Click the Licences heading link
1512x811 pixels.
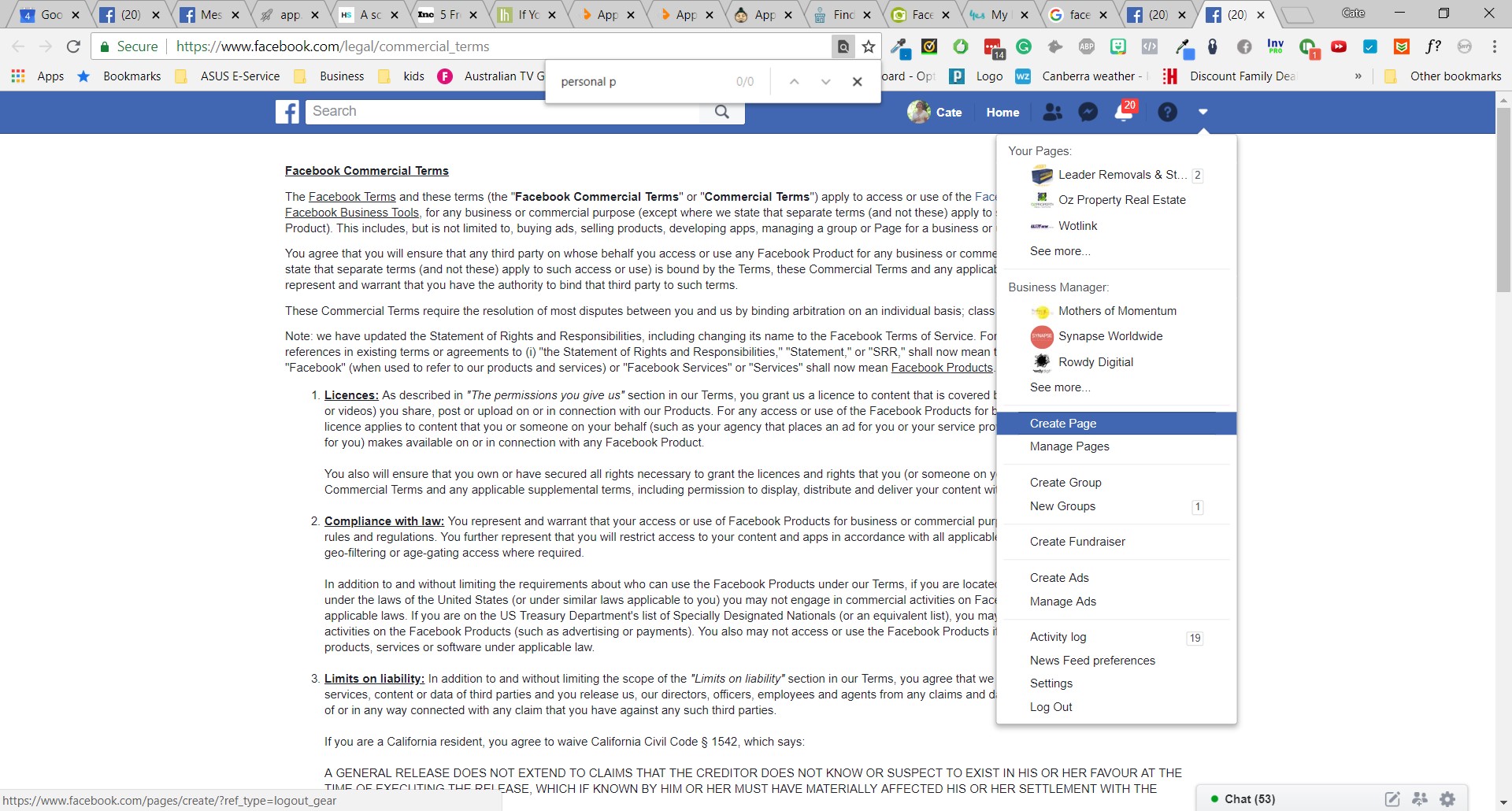coord(351,395)
